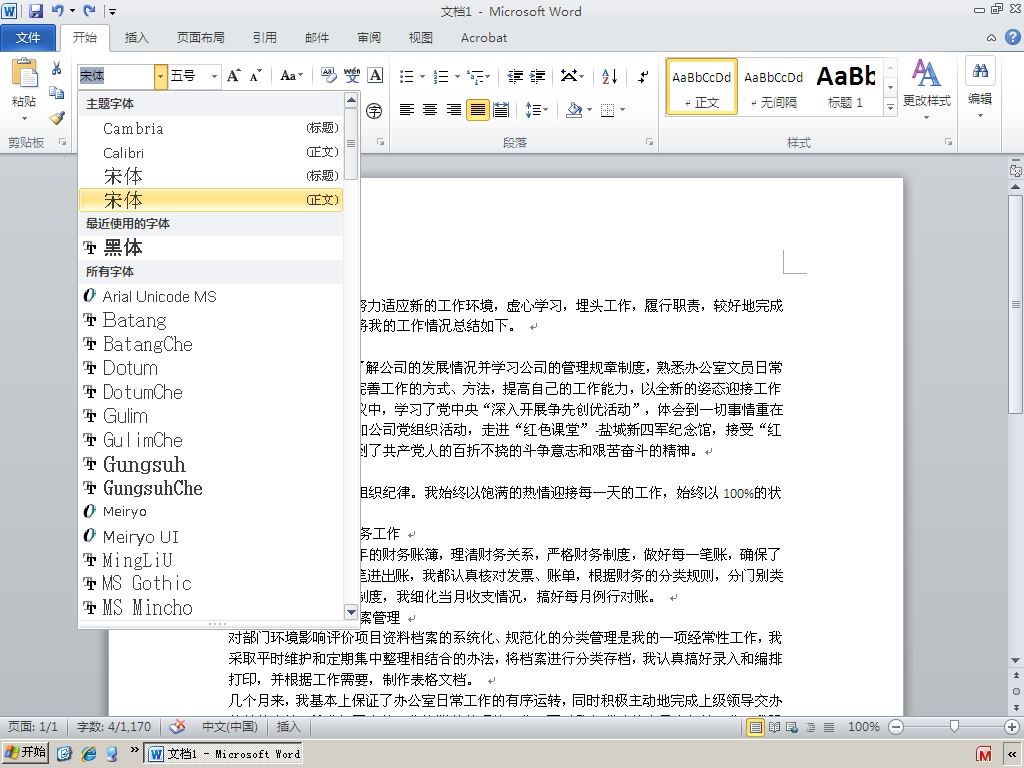The image size is (1024, 768).
Task: Minimize the ribbon with caret icon
Action: [991, 38]
